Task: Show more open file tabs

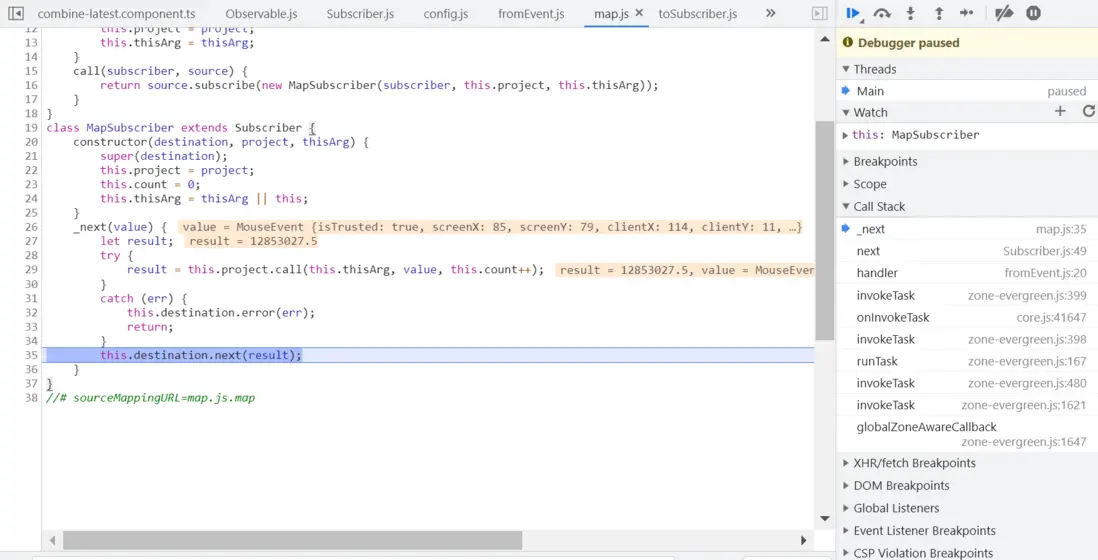Action: pyautogui.click(x=770, y=14)
